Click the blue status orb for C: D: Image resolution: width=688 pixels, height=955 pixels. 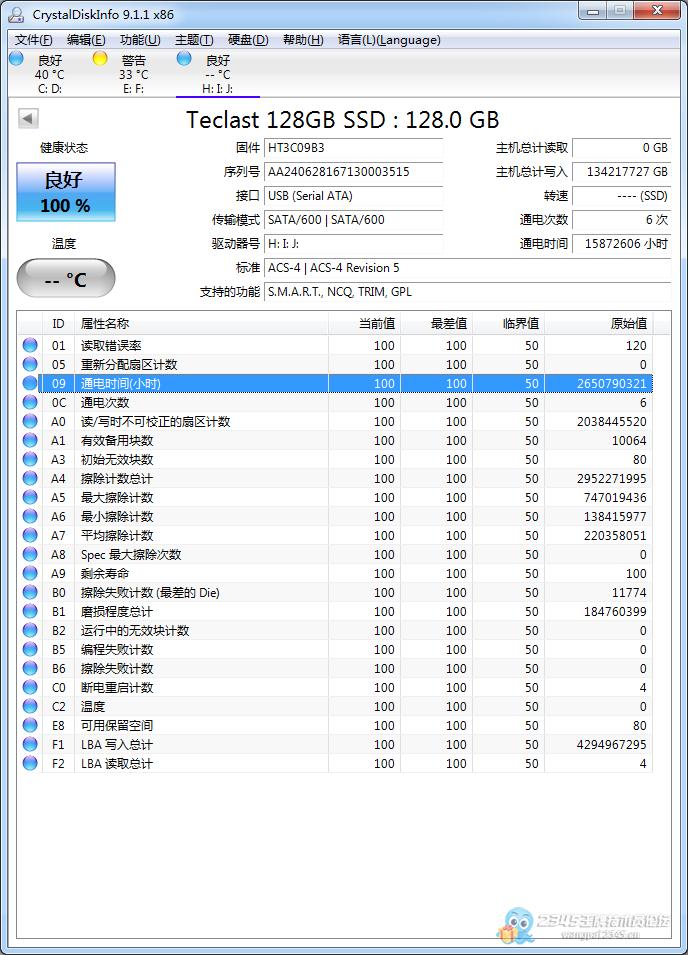tap(16, 58)
